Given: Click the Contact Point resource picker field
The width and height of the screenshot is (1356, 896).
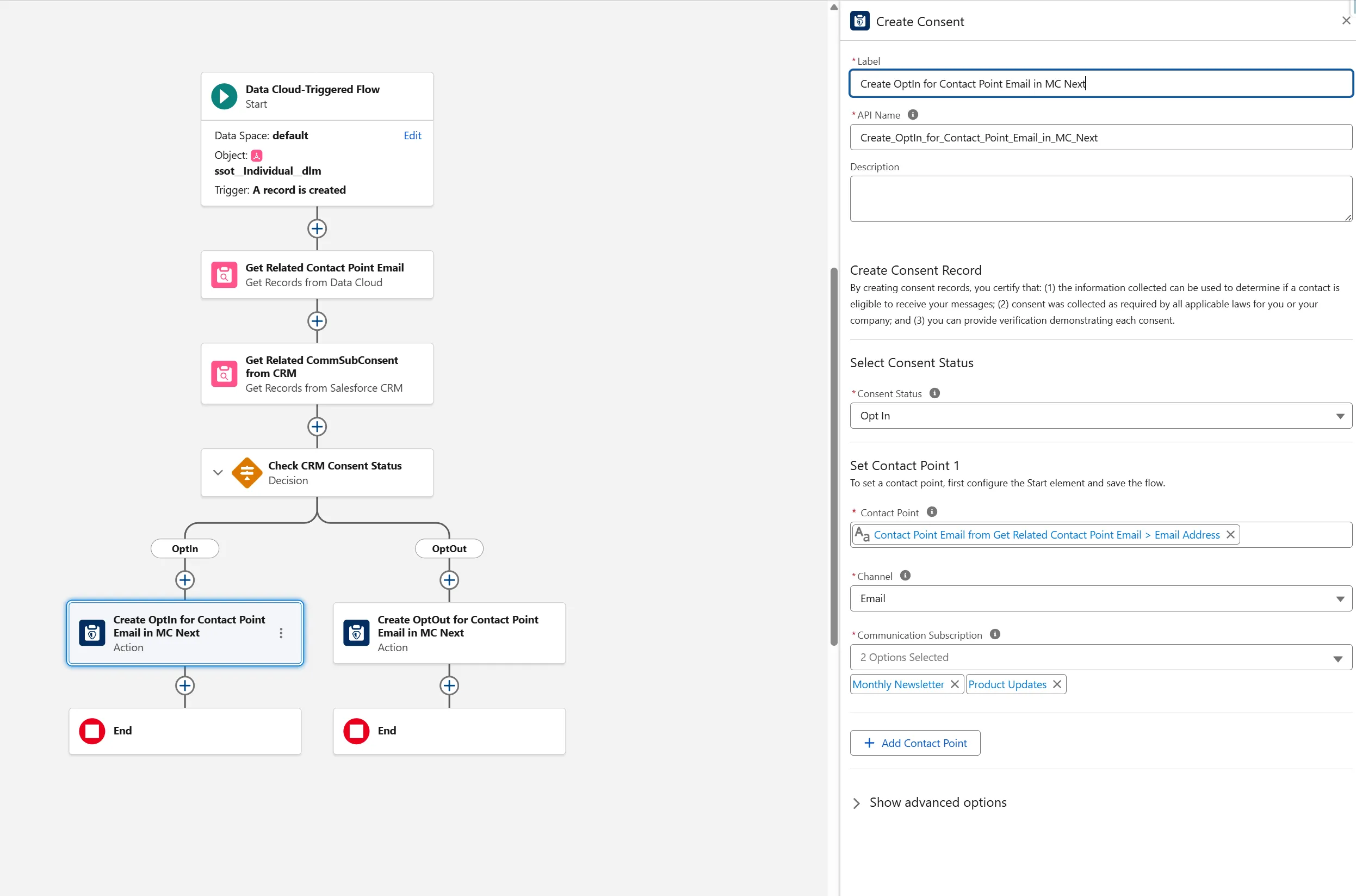Looking at the screenshot, I should 1101,535.
